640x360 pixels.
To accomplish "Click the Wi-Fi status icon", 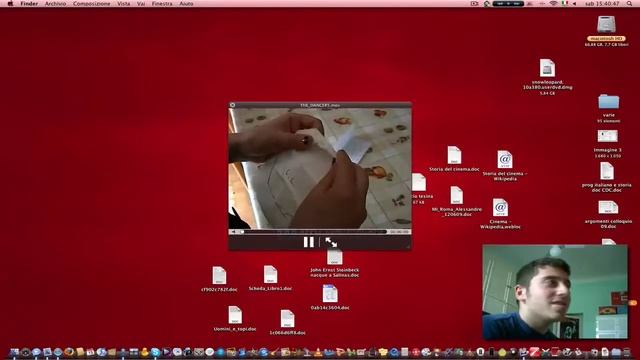I will click(x=553, y=4).
